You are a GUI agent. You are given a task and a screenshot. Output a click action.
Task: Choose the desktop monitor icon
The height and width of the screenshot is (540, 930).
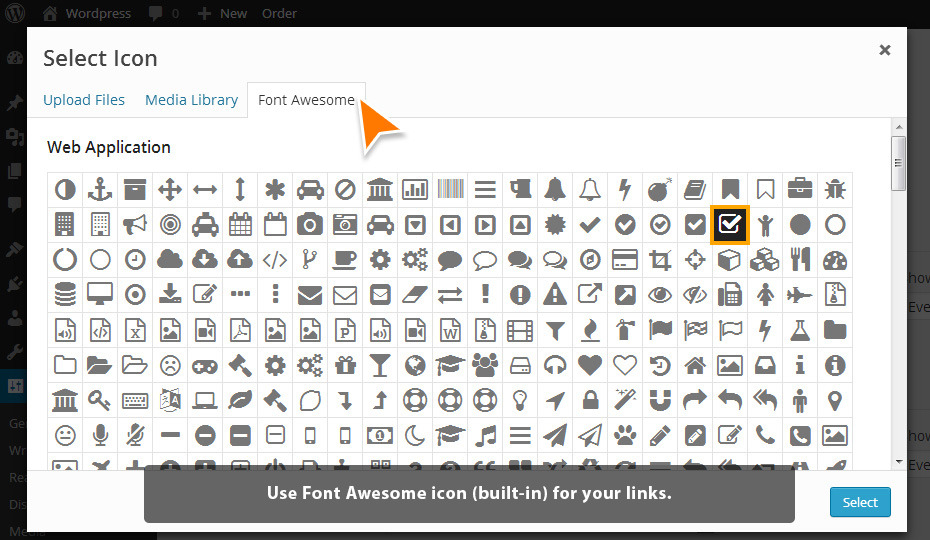pyautogui.click(x=100, y=294)
